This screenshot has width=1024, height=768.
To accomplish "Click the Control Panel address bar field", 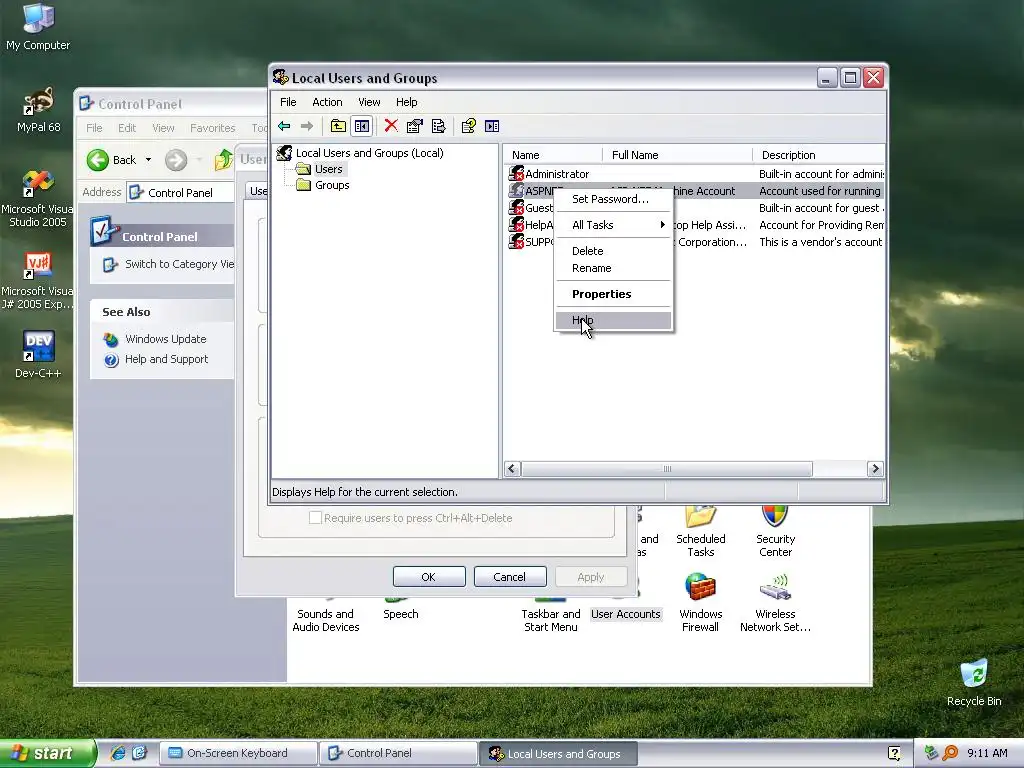I will point(180,193).
